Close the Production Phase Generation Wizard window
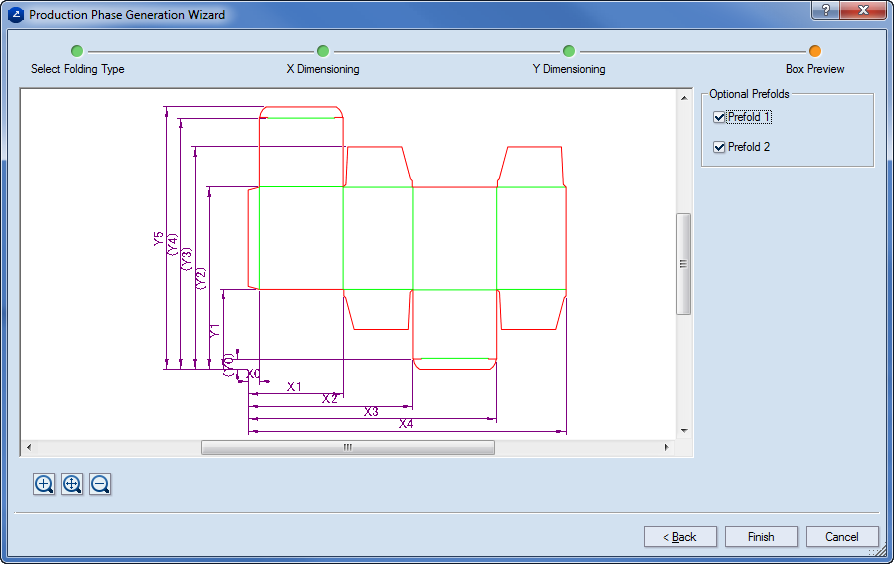 861,10
